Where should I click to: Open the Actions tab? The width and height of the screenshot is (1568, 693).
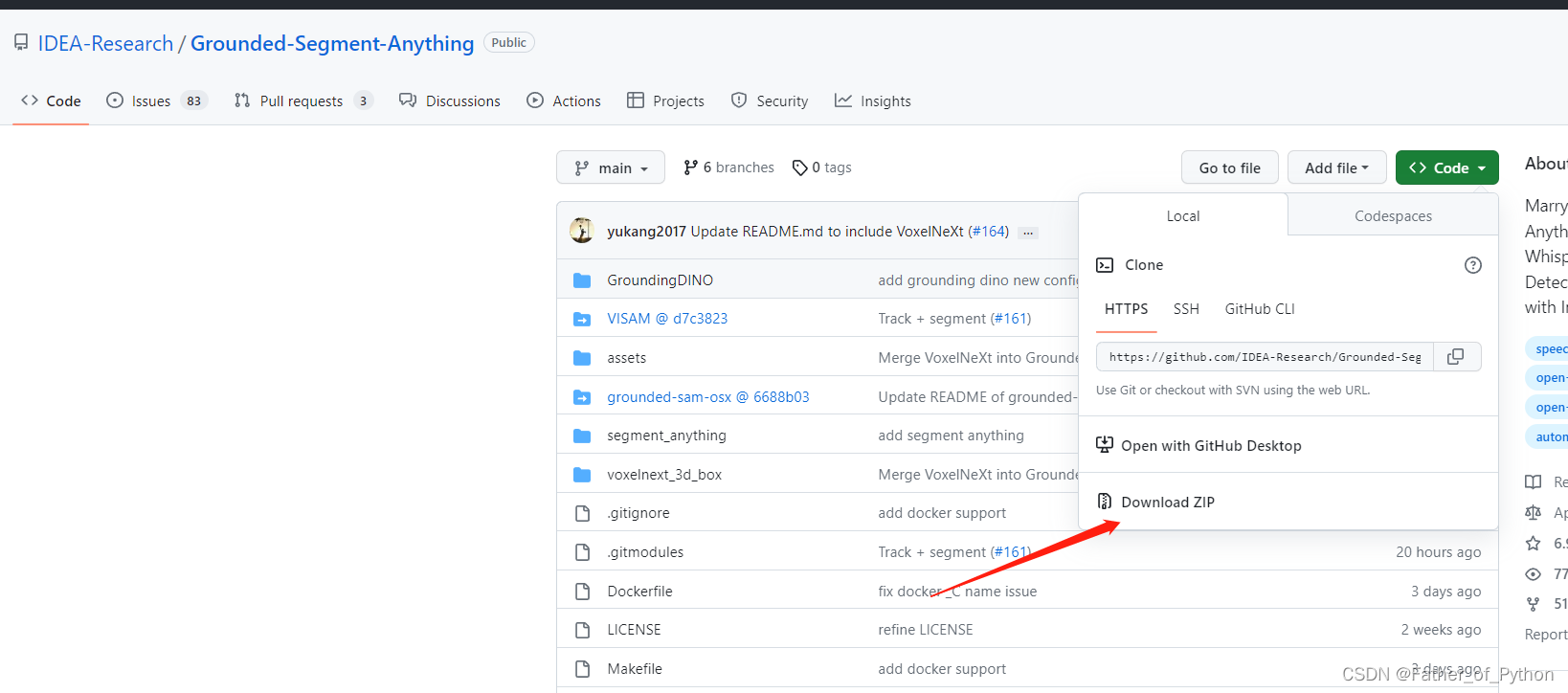pyautogui.click(x=564, y=101)
